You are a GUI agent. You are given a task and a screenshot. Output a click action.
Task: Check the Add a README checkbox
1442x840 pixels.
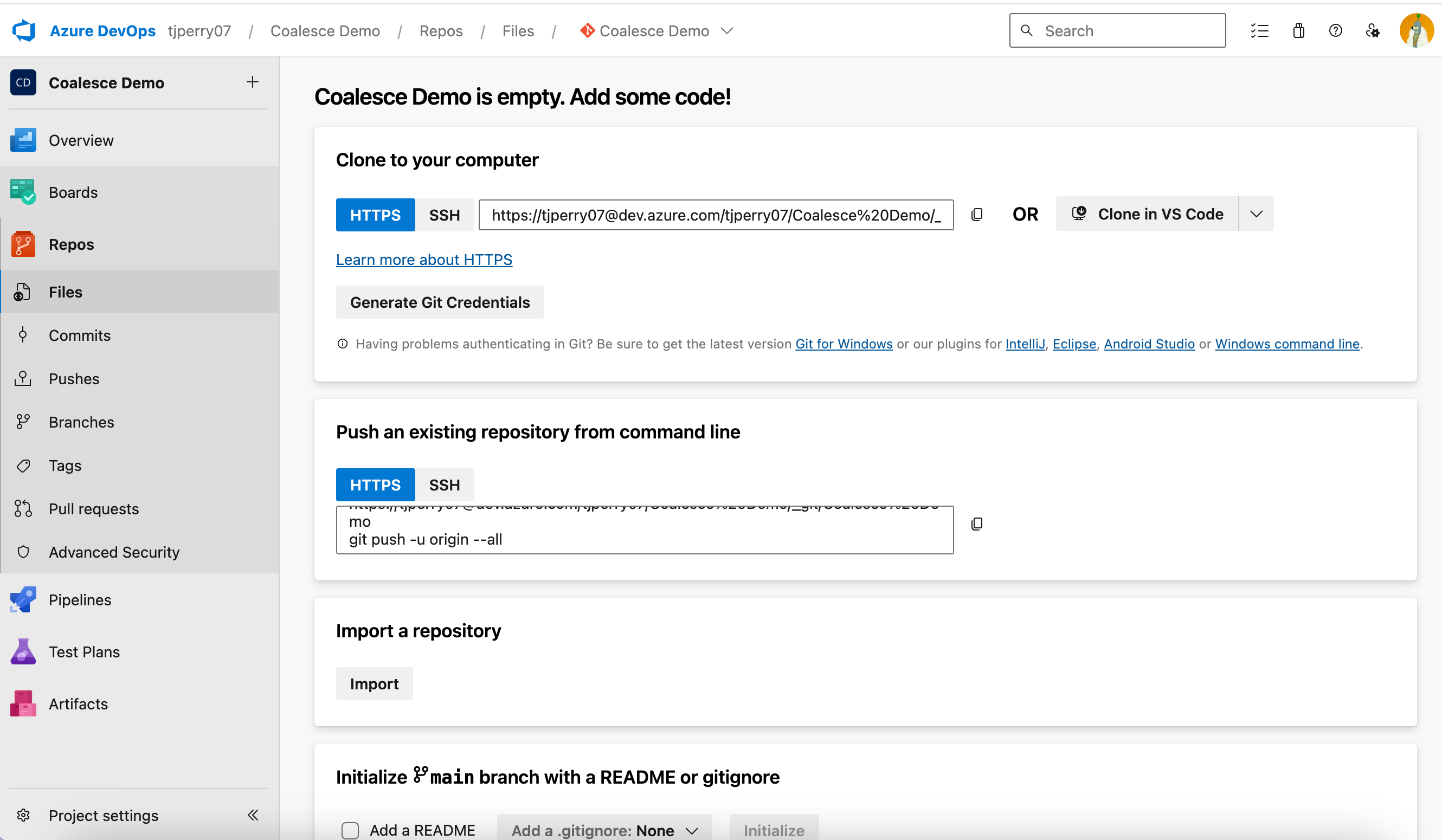click(350, 830)
